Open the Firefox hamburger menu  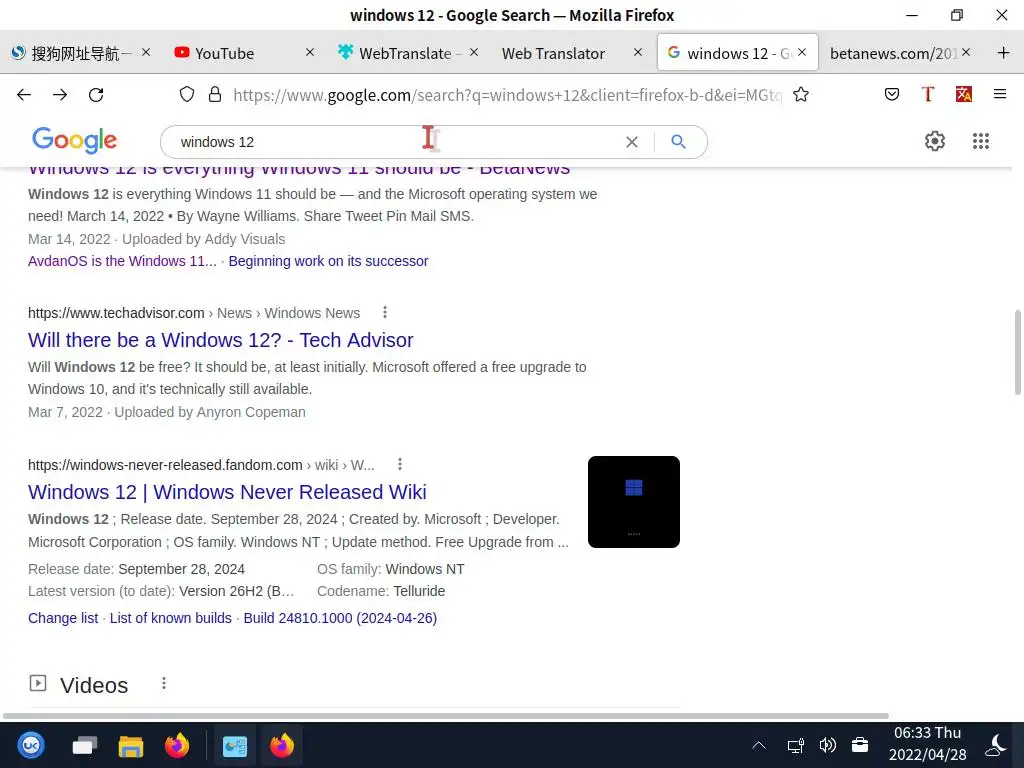click(x=1000, y=95)
